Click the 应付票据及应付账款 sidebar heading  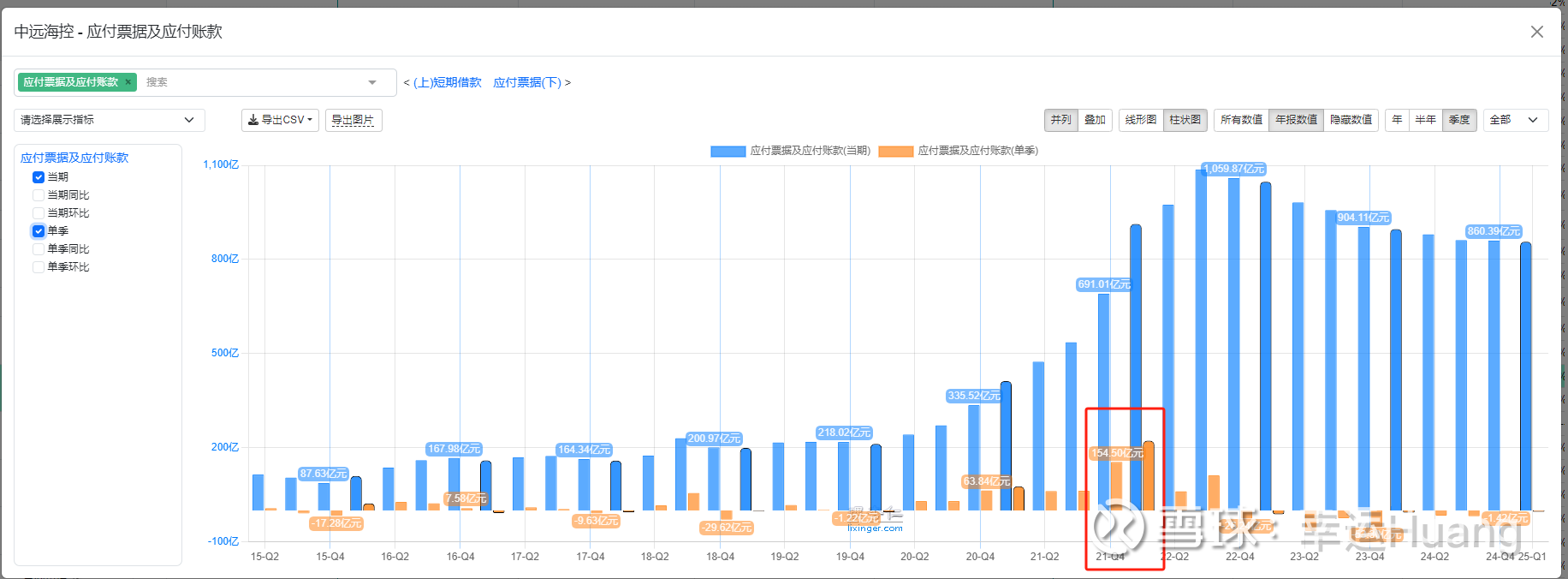point(74,158)
